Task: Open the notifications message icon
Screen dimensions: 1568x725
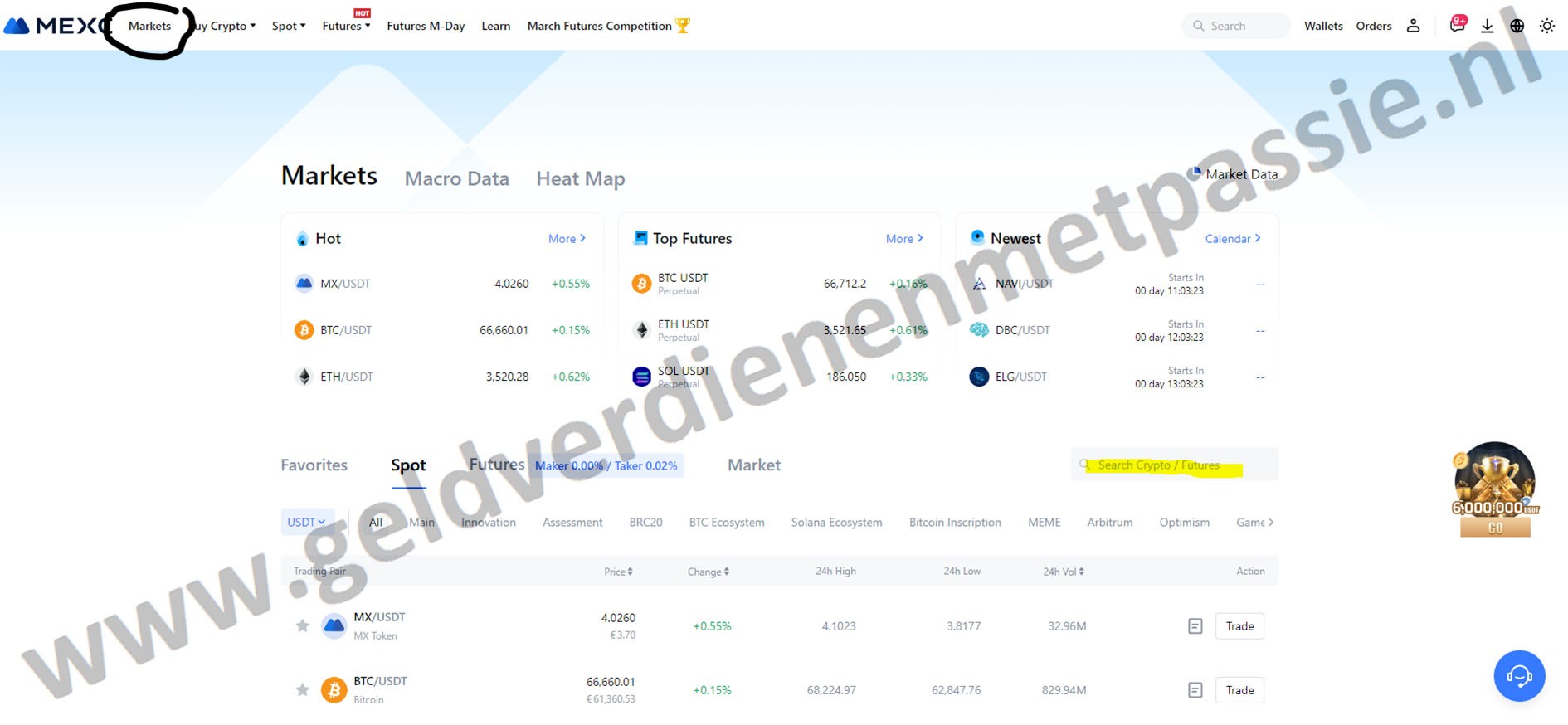Action: [1456, 26]
